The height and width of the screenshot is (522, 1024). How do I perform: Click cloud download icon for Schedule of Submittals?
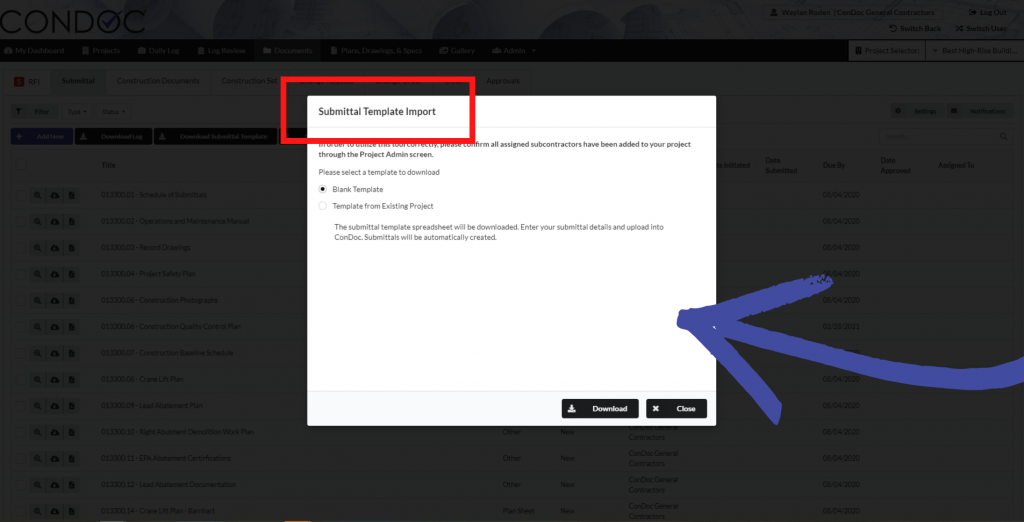[55, 195]
